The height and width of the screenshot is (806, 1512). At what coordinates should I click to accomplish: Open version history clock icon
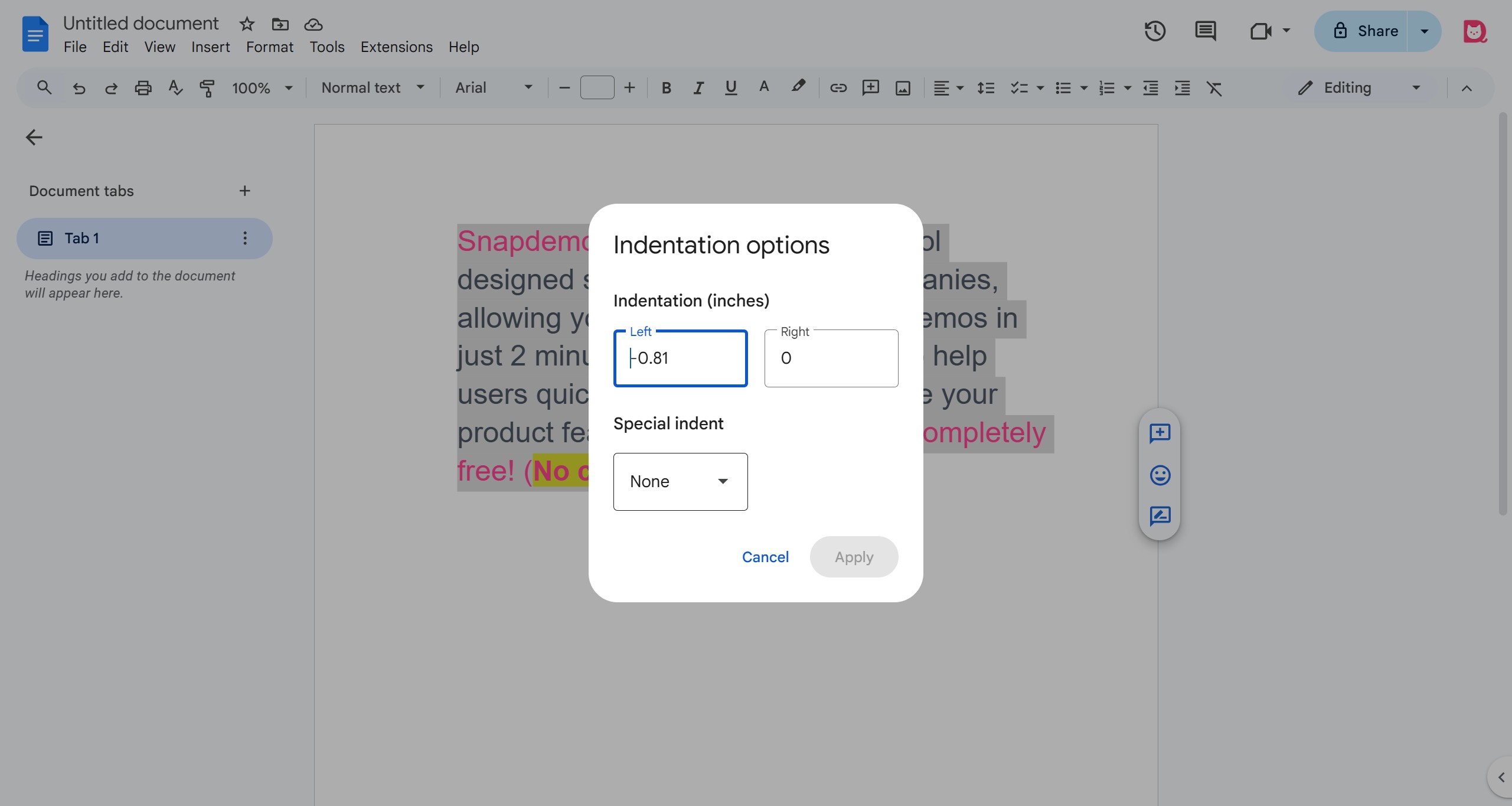pyautogui.click(x=1155, y=31)
